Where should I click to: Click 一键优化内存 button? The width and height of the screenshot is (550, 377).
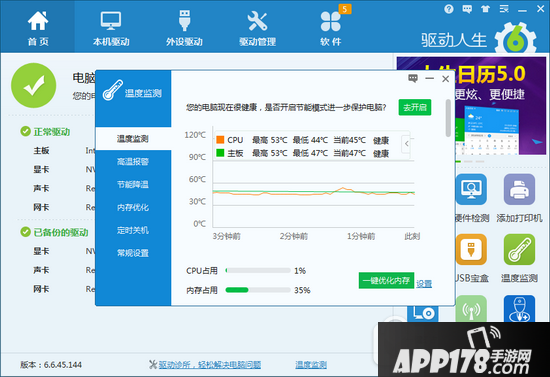[386, 281]
